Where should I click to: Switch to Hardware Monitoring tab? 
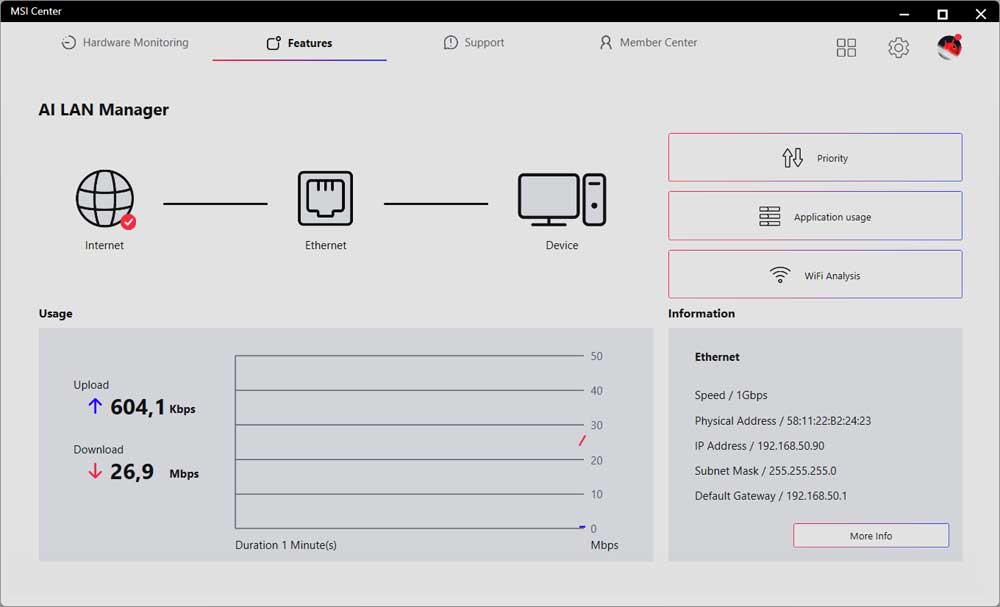[x=125, y=43]
